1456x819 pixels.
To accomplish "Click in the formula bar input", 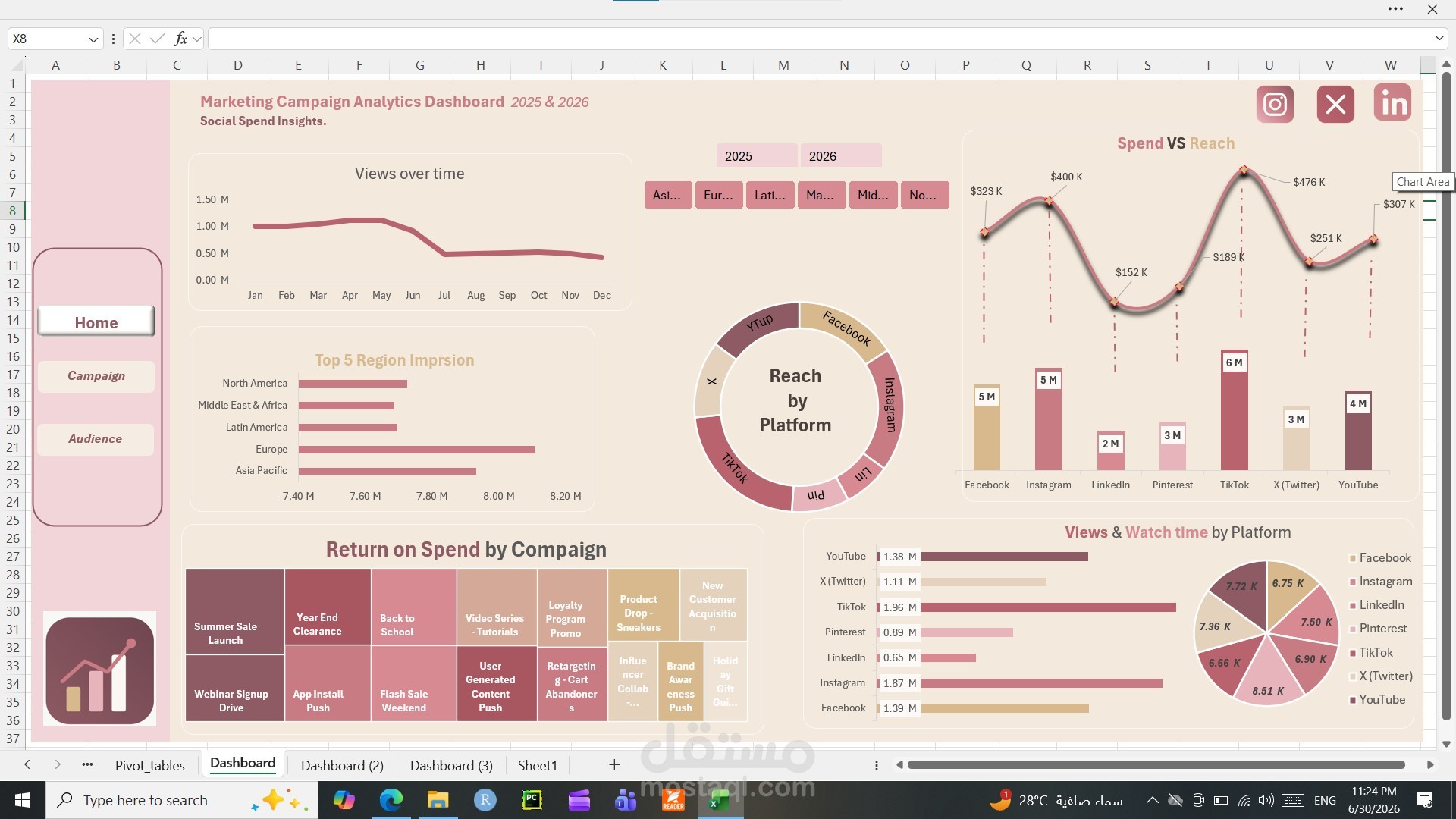I will pos(819,39).
